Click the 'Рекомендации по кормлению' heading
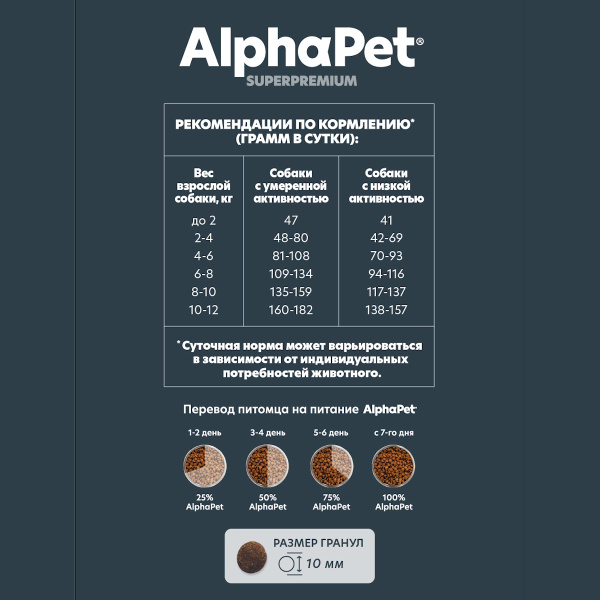This screenshot has height=600, width=600. click(295, 131)
